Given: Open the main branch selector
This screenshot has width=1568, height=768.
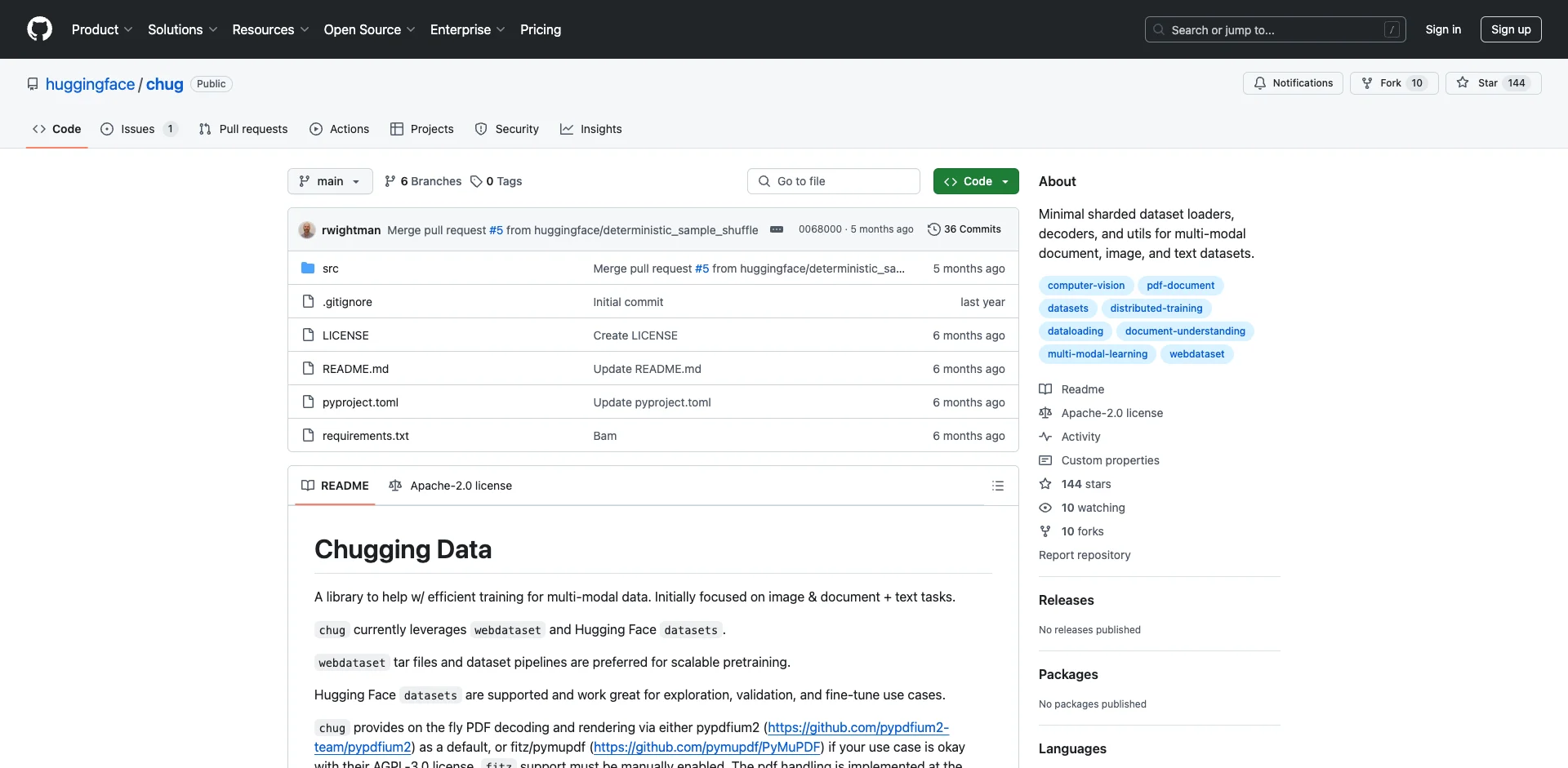Looking at the screenshot, I should point(330,181).
